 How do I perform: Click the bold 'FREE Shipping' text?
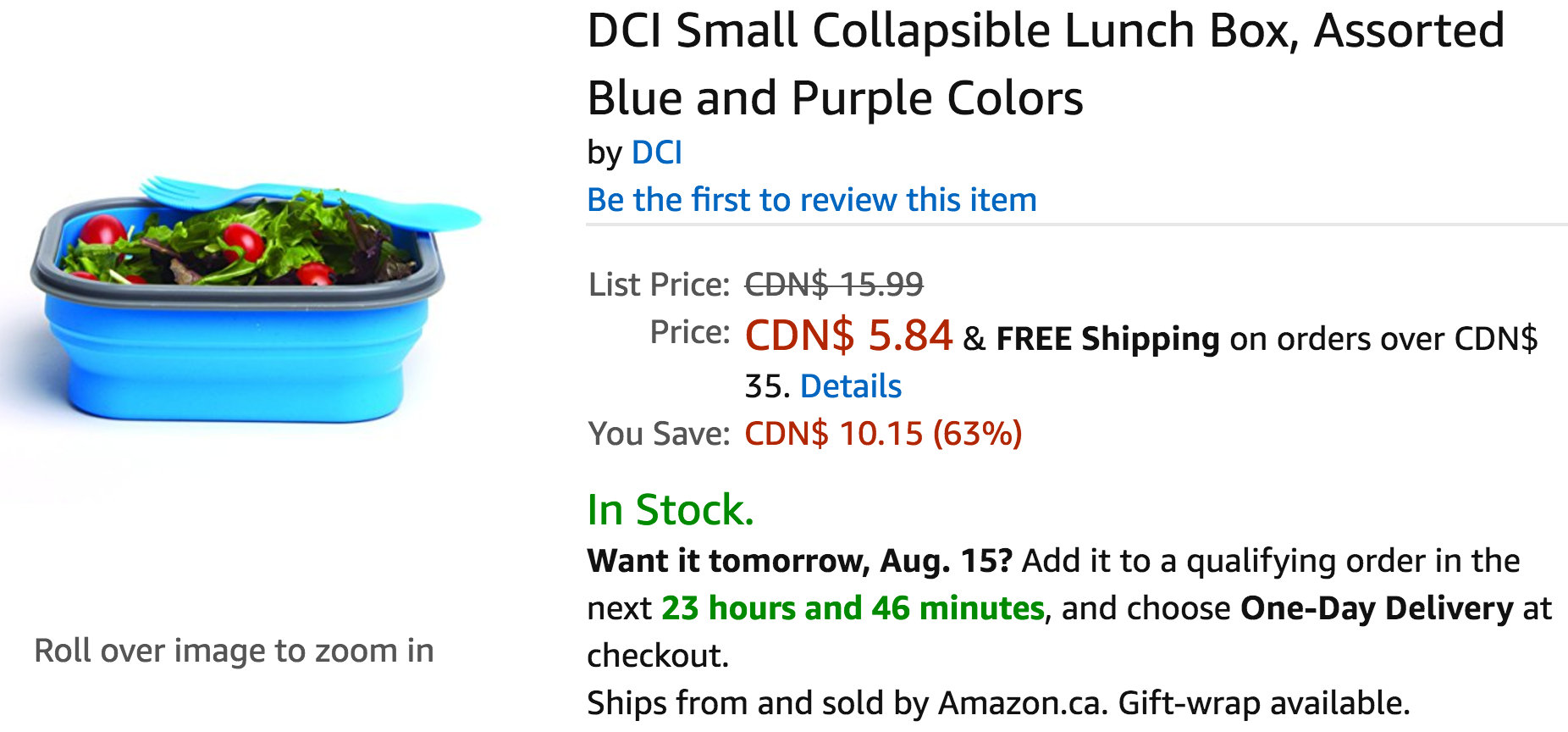(x=1107, y=339)
